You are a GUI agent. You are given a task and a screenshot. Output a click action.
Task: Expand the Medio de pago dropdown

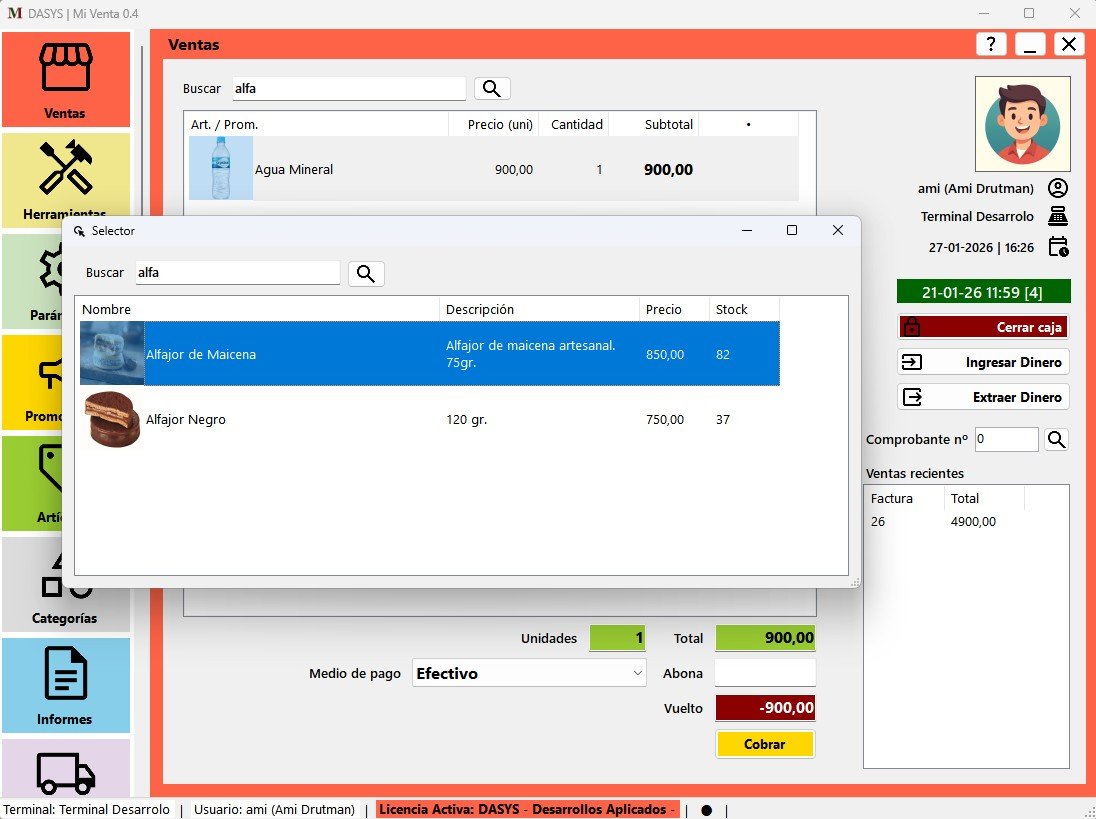click(x=638, y=674)
